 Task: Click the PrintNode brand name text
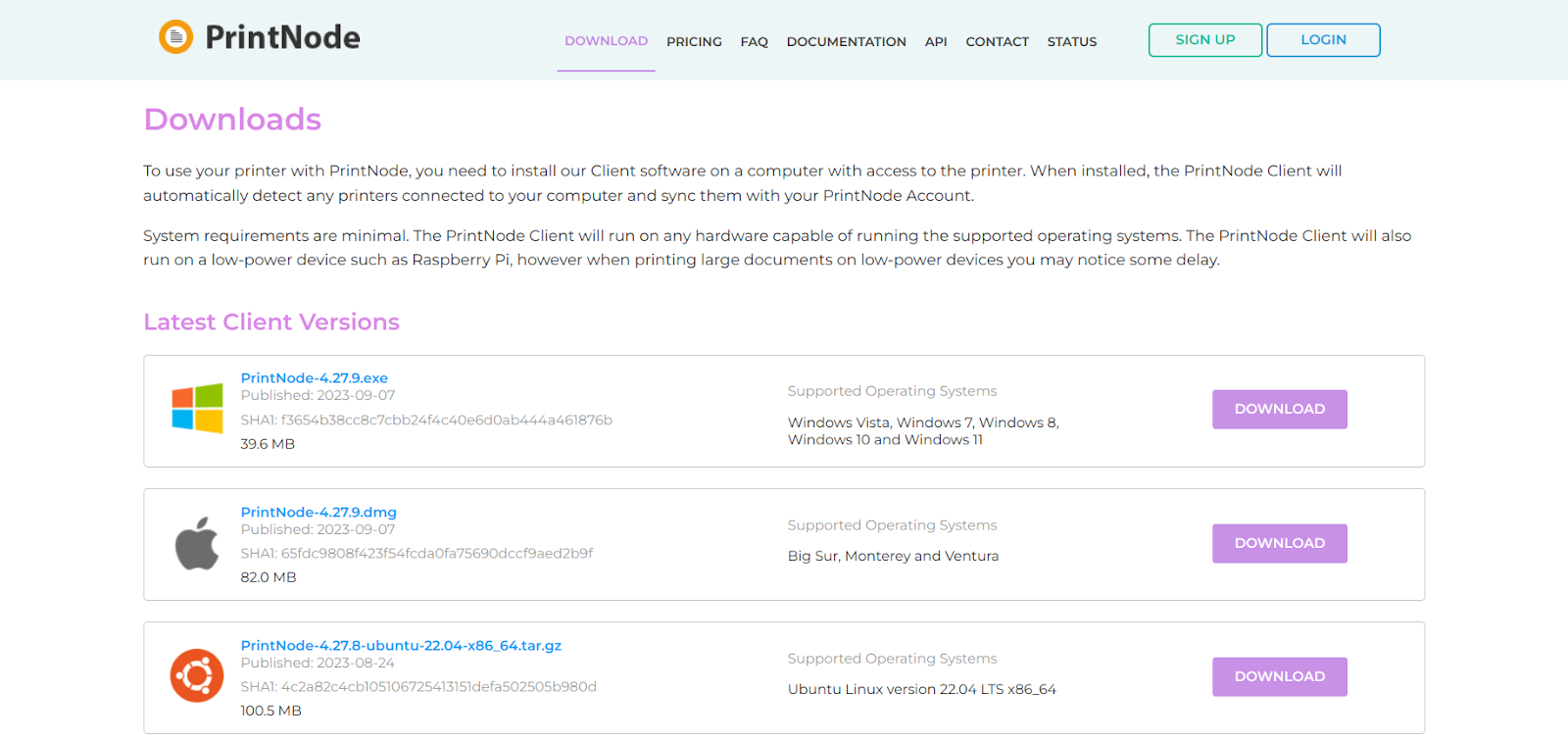tap(282, 37)
